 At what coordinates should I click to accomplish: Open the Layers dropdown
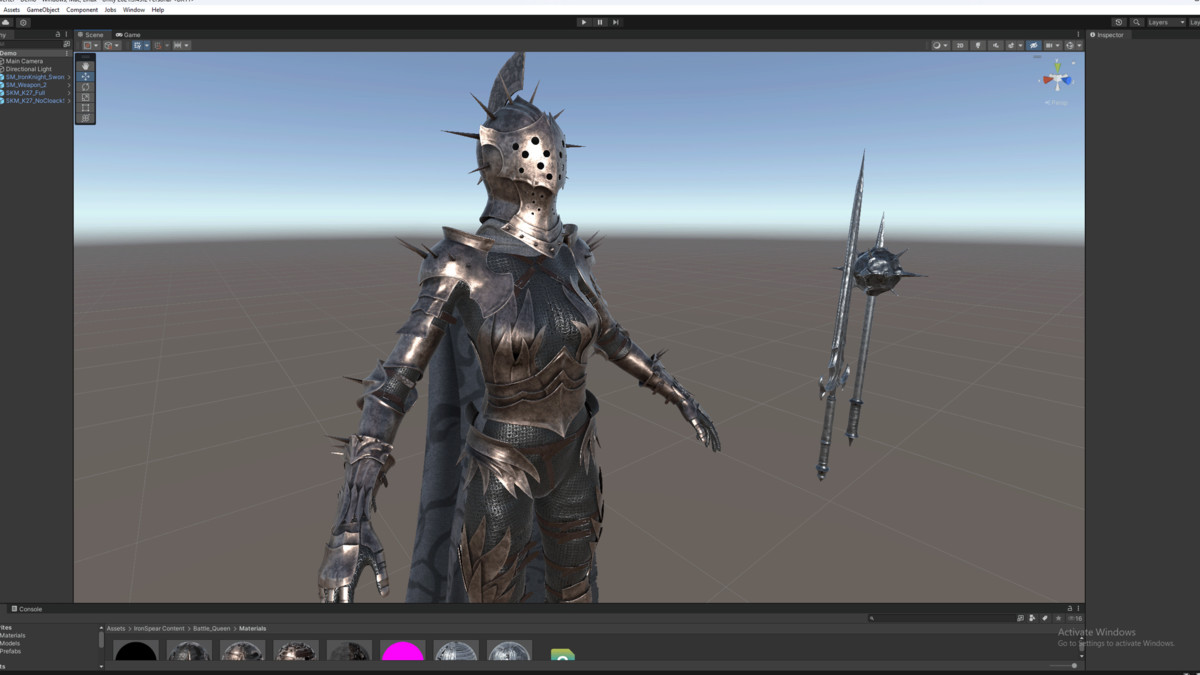pos(1165,22)
